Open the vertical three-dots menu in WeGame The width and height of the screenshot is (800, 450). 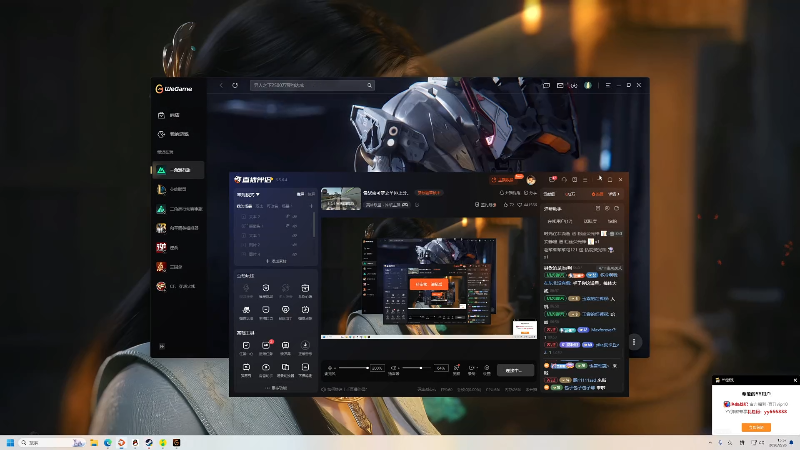pos(634,342)
